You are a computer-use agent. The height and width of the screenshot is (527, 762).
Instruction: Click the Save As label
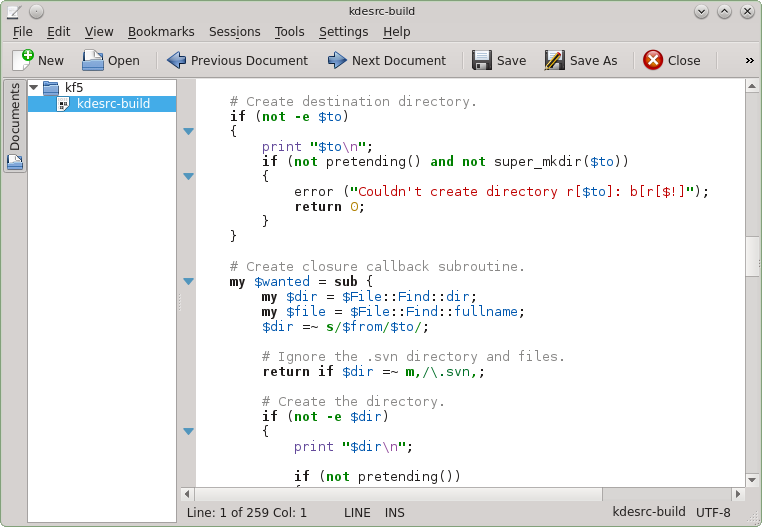pos(593,61)
